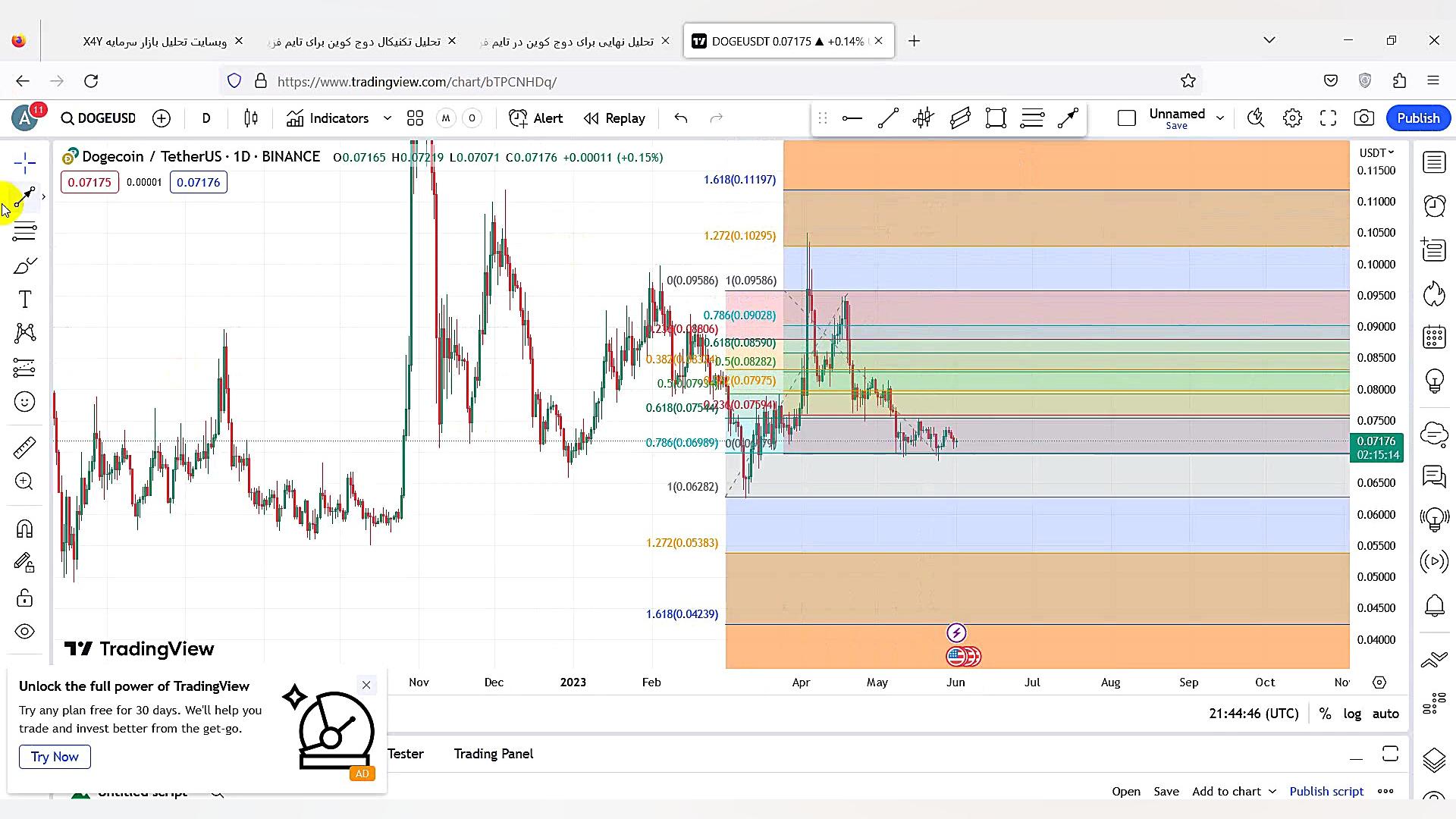Screen dimensions: 1456x819
Task: Open the script editor more options
Action: coord(1385,791)
